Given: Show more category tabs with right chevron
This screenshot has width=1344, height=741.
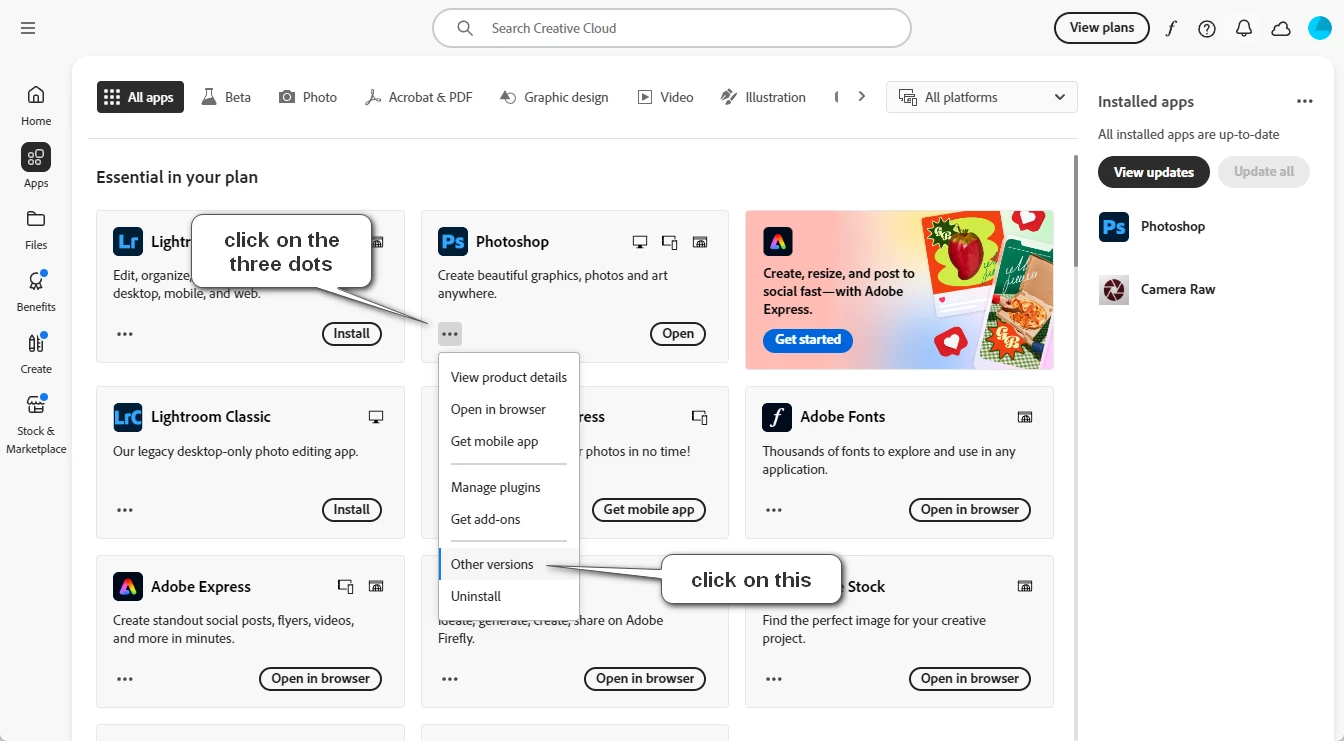Looking at the screenshot, I should point(862,97).
